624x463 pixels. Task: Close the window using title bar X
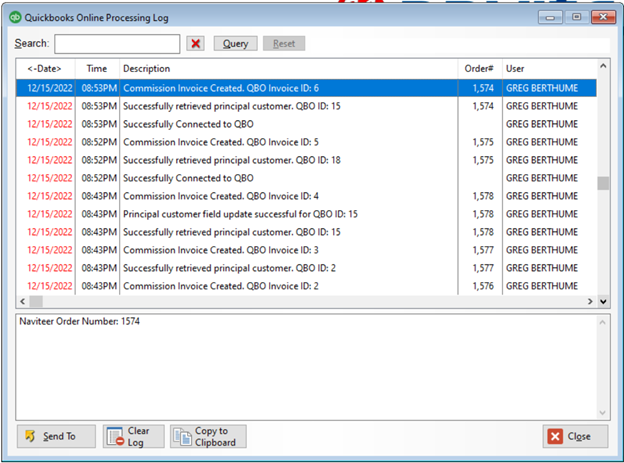point(603,17)
